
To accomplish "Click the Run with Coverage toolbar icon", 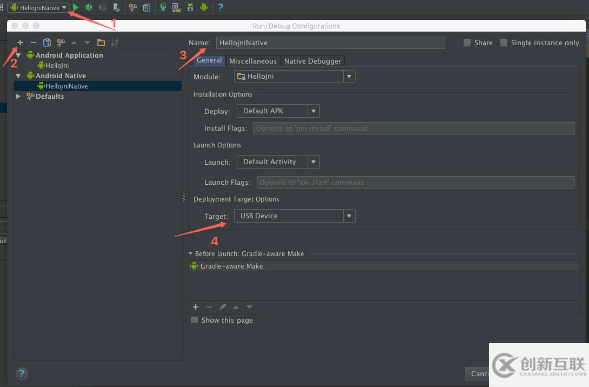I will tap(103, 7).
